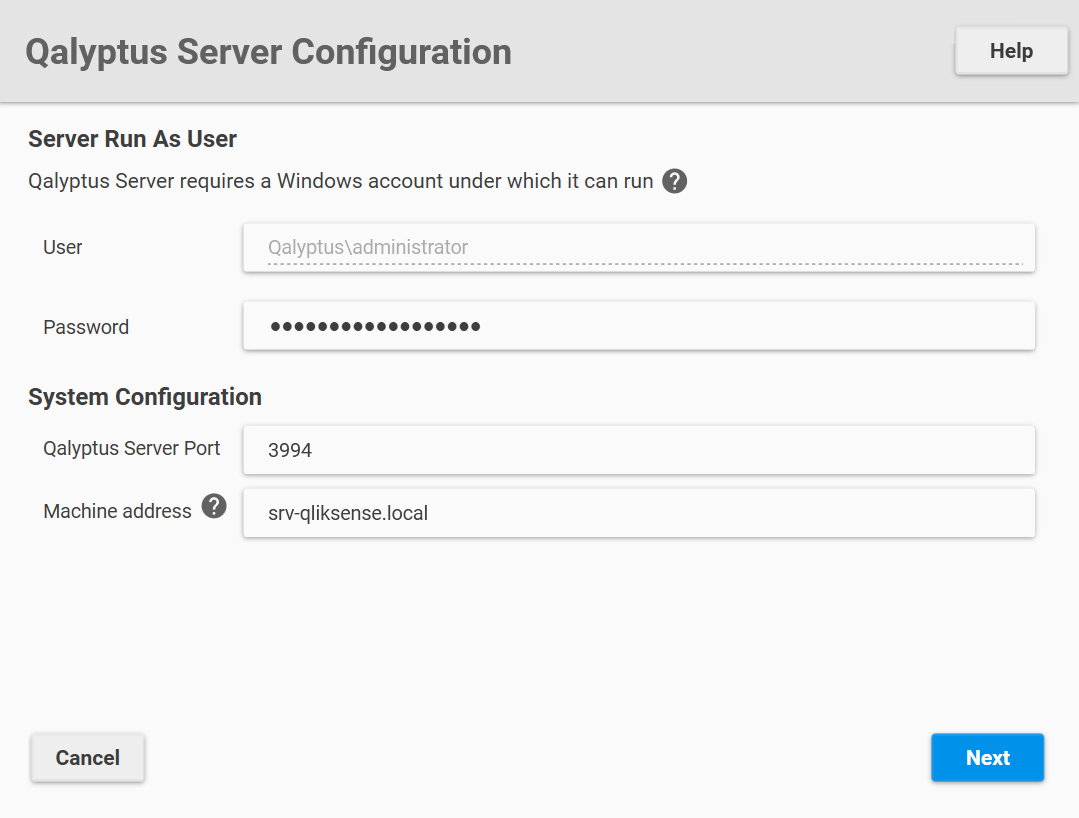Image resolution: width=1079 pixels, height=818 pixels.
Task: Click the Help button in the header
Action: point(1010,50)
